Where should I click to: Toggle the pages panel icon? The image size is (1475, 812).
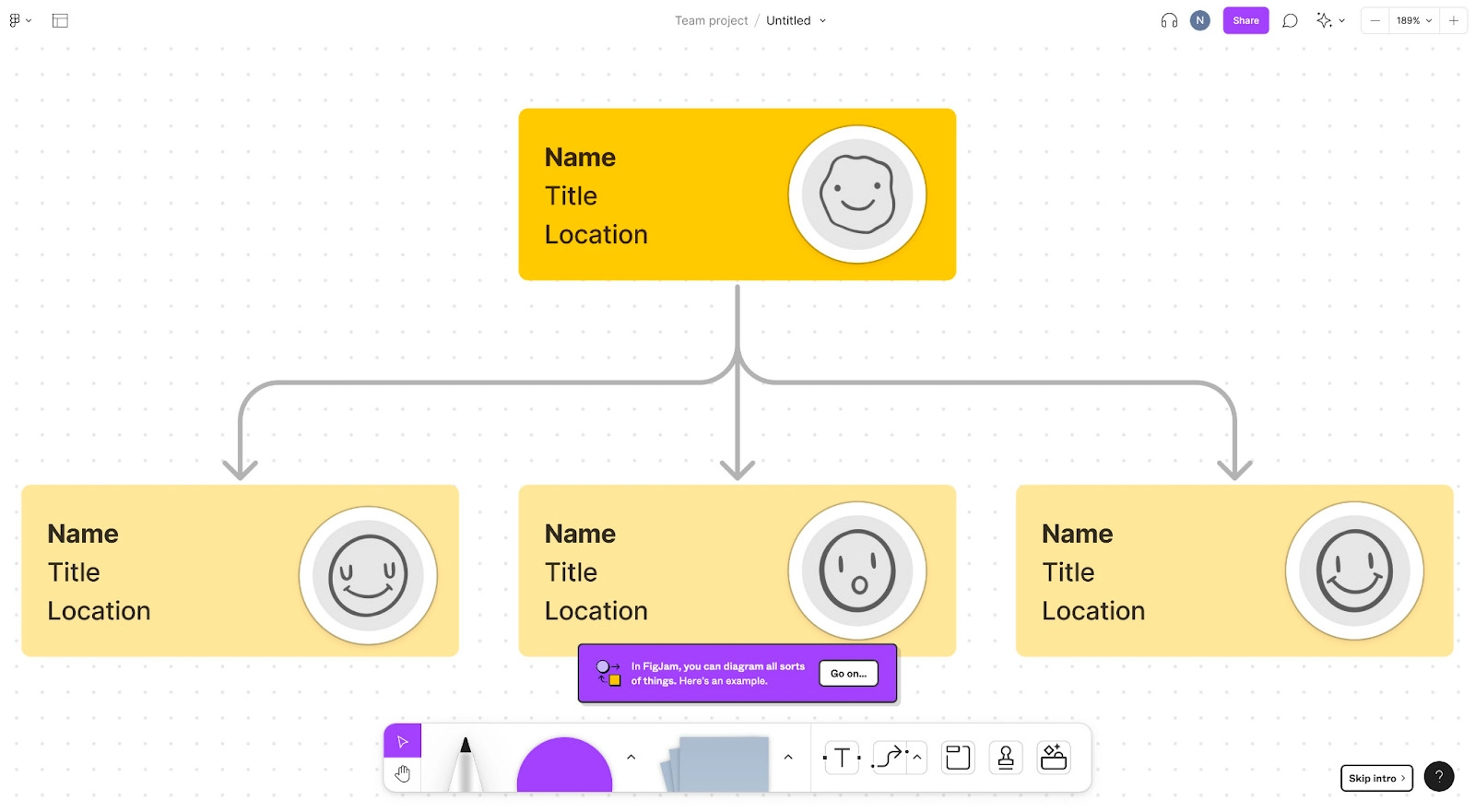[60, 20]
